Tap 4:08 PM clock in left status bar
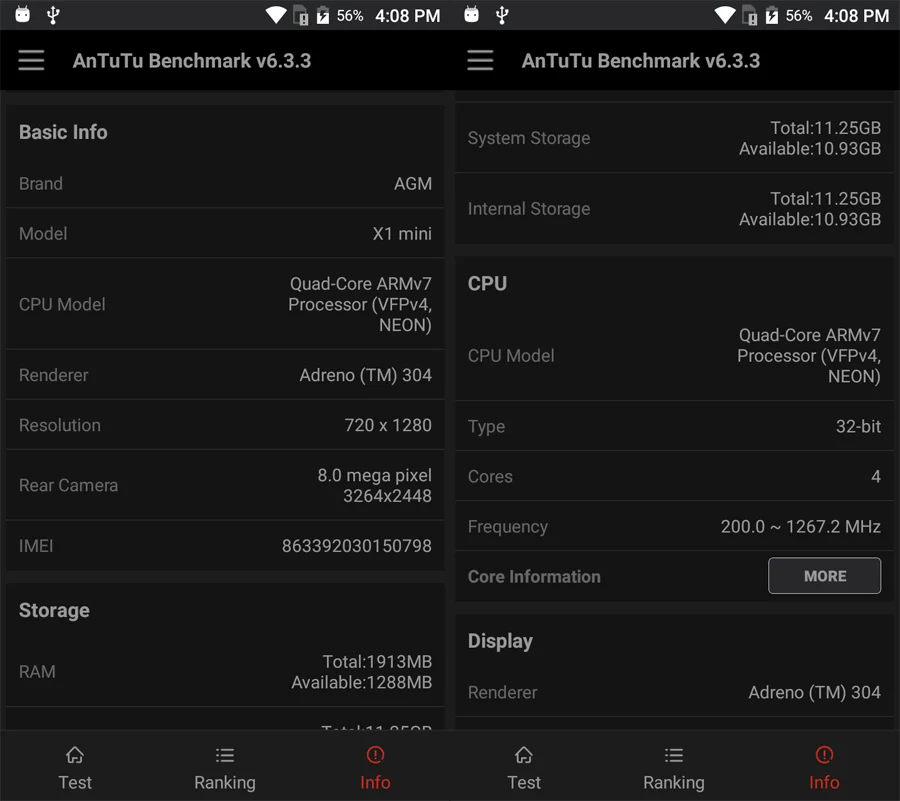900x801 pixels. pyautogui.click(x=408, y=15)
